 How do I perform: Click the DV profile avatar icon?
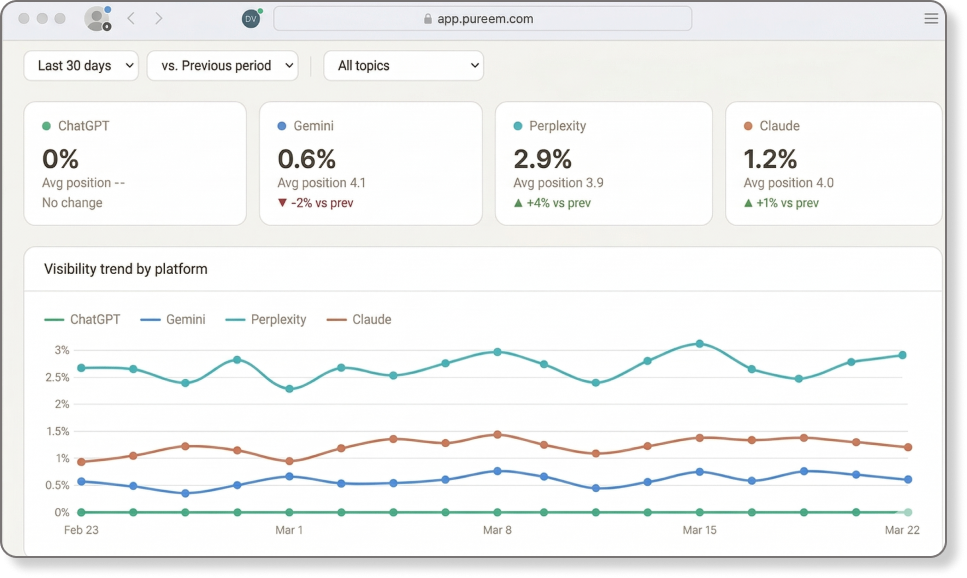pyautogui.click(x=251, y=17)
